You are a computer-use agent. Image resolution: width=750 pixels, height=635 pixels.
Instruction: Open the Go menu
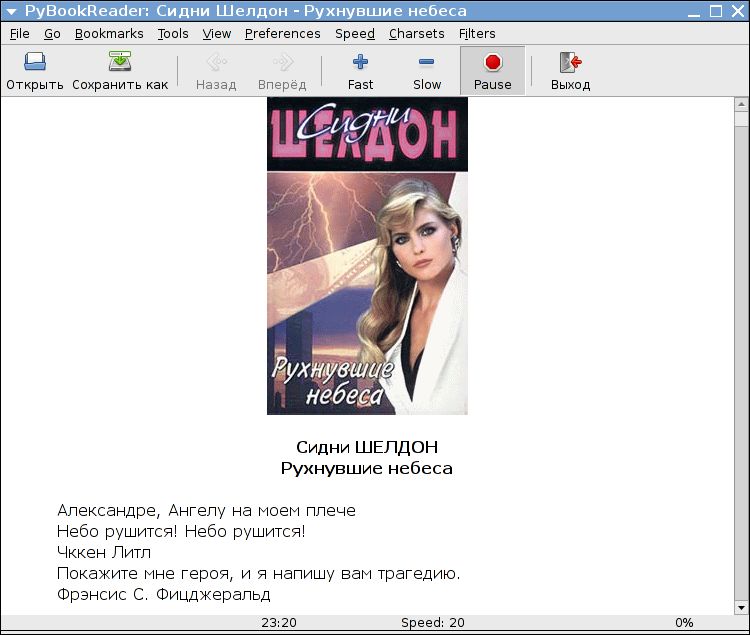[x=52, y=33]
